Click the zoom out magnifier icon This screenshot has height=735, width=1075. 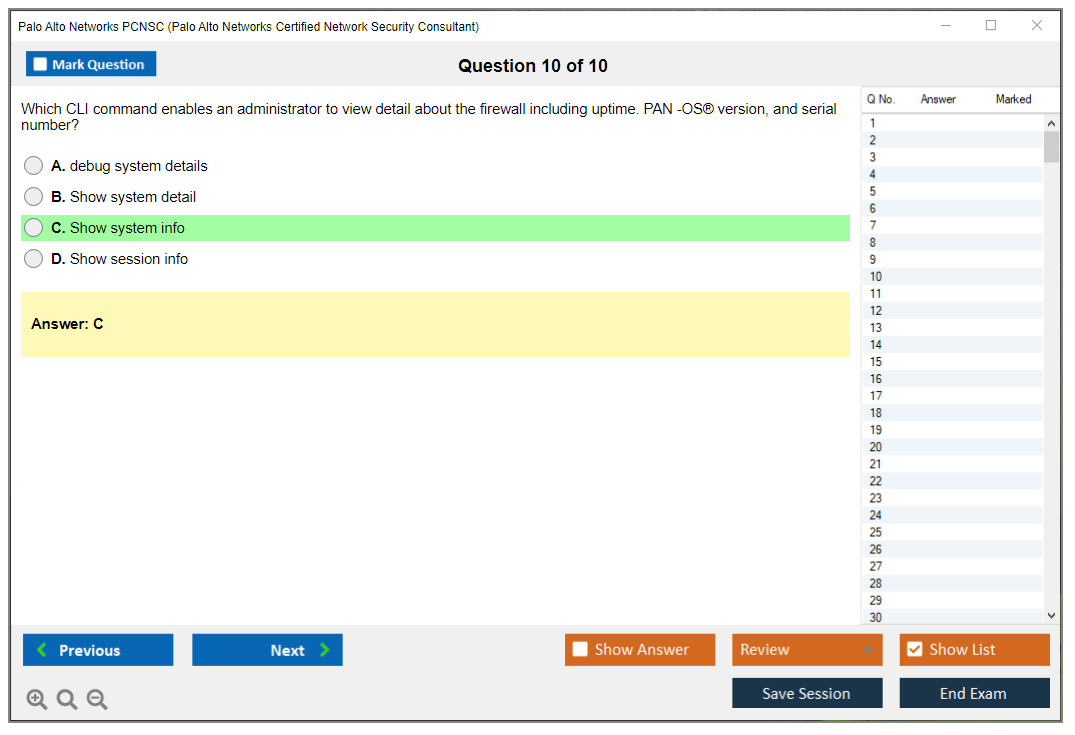(x=97, y=700)
